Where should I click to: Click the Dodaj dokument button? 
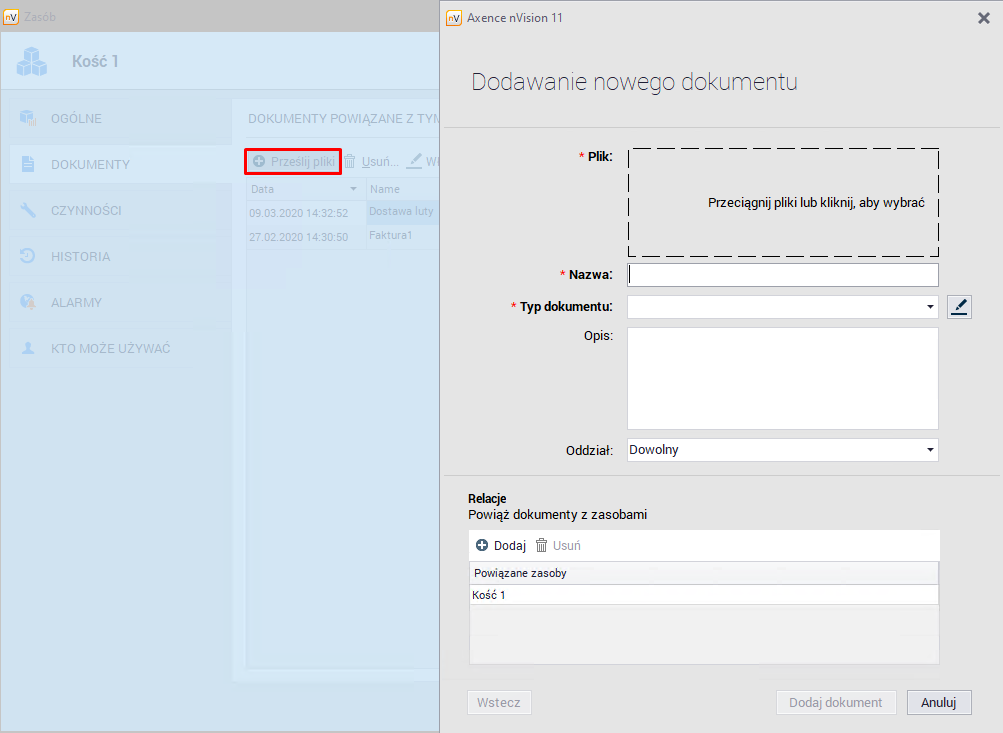pos(835,702)
